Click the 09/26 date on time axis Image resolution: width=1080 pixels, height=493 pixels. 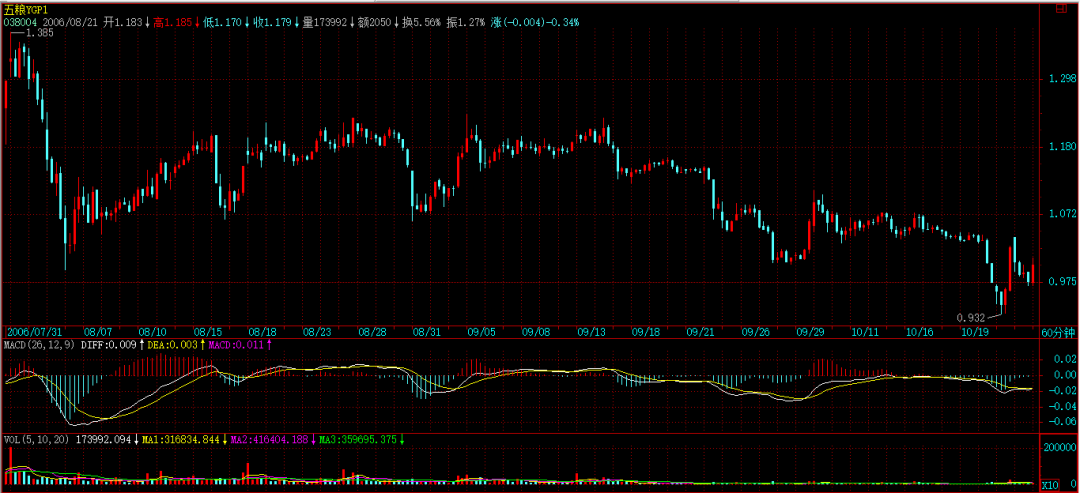pyautogui.click(x=754, y=332)
